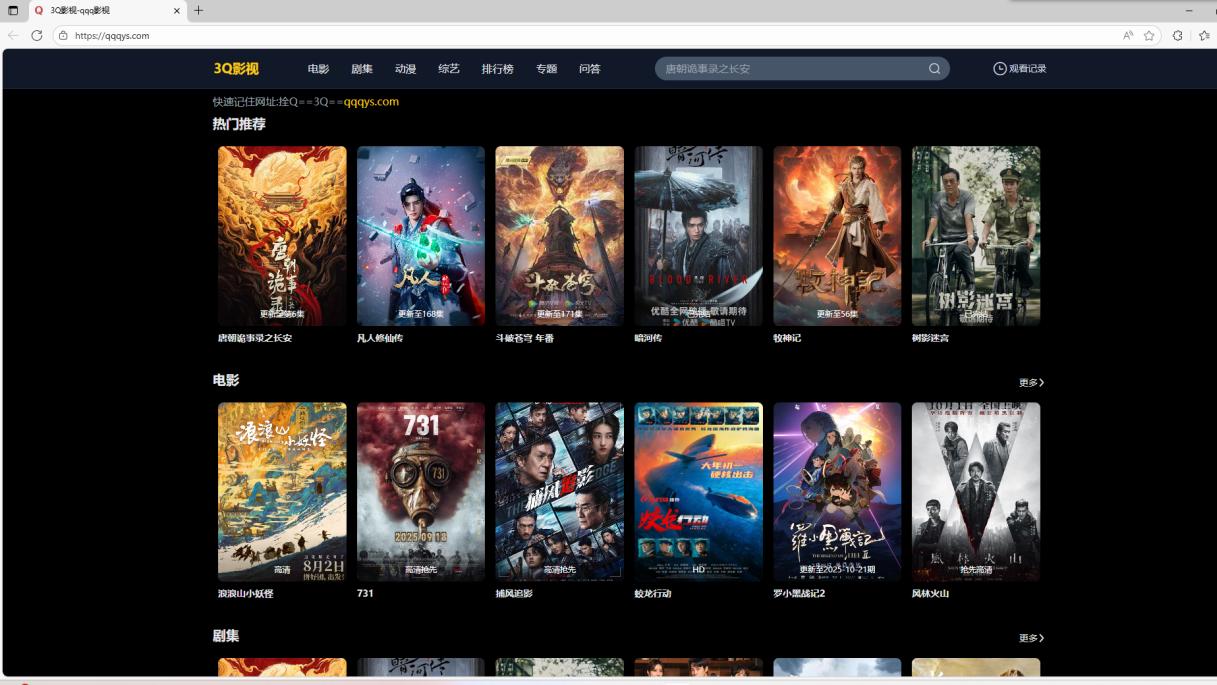Screen dimensions: 1217x685
Task: Open 树影迷宫 poster thumbnail
Action: [976, 236]
